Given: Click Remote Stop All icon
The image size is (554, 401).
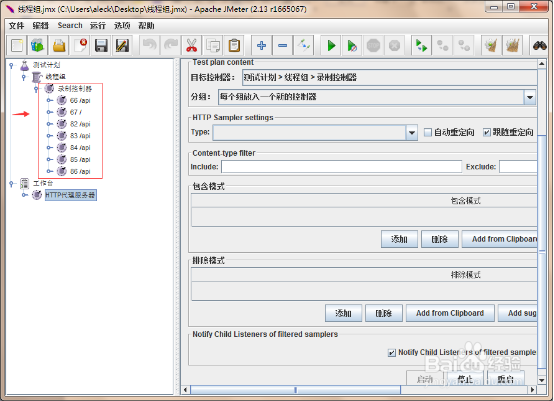Looking at the screenshot, I should [443, 46].
